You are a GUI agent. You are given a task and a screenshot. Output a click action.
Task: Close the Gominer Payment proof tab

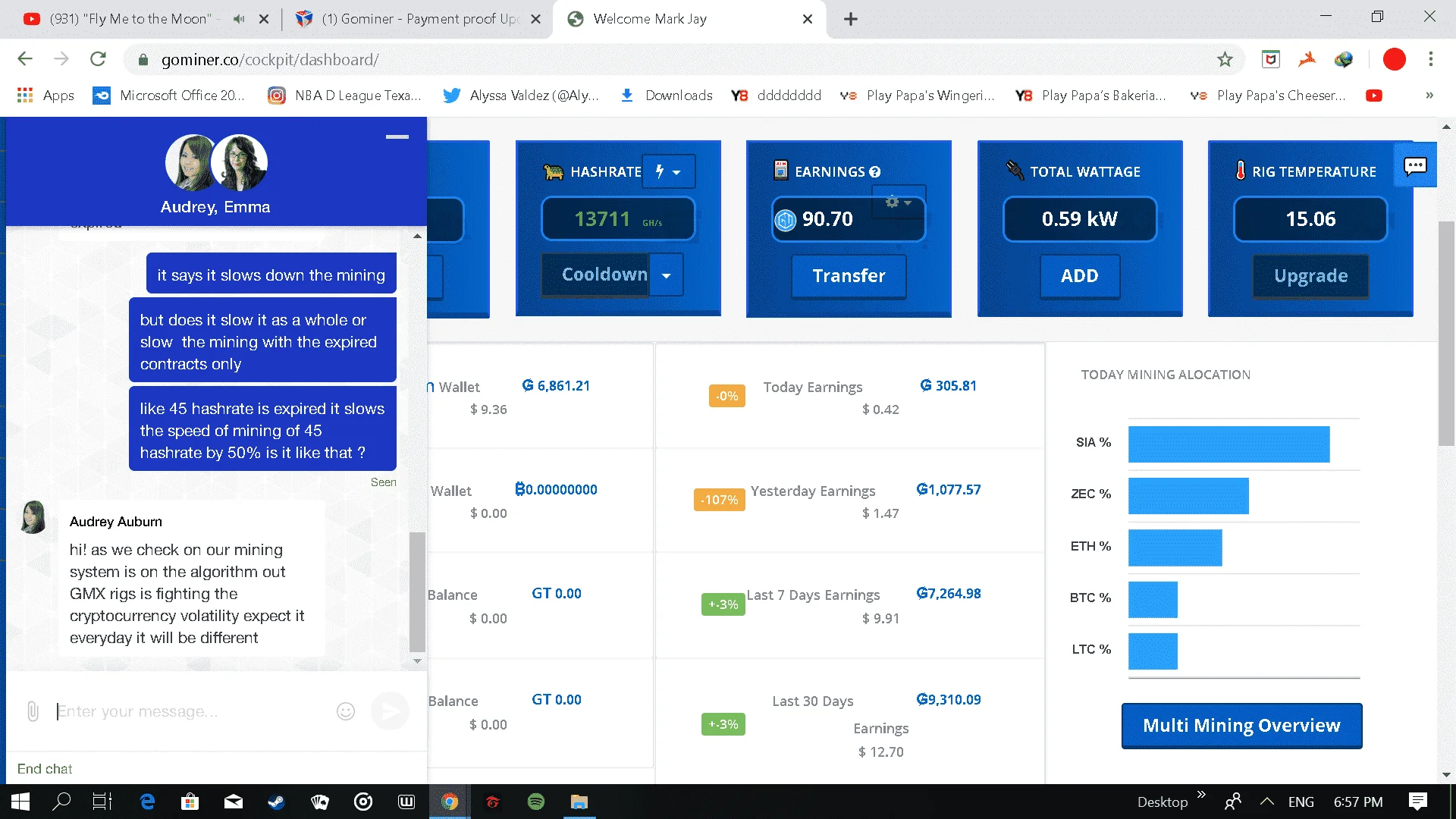pyautogui.click(x=535, y=19)
